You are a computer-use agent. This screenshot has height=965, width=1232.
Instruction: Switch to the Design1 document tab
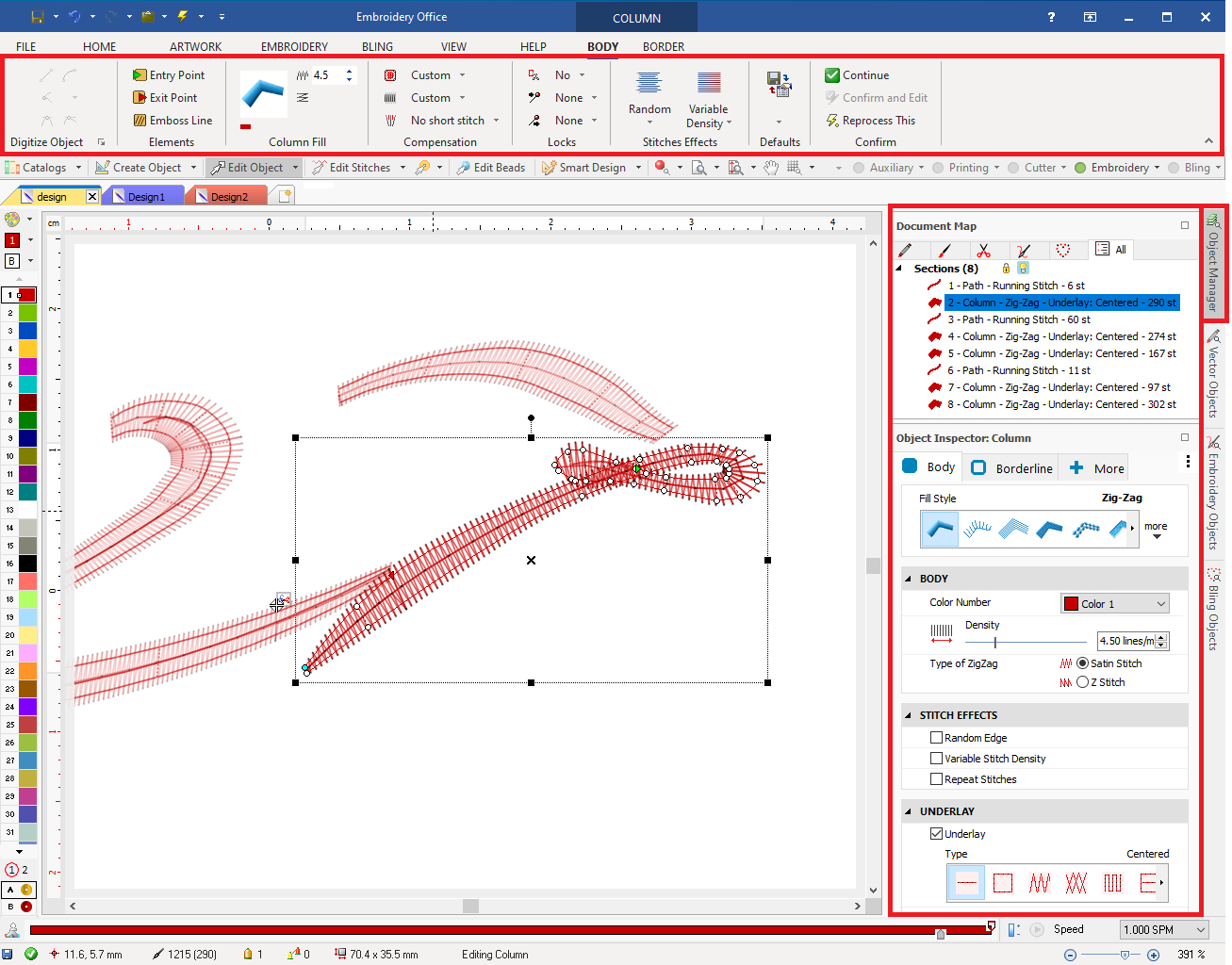(145, 196)
